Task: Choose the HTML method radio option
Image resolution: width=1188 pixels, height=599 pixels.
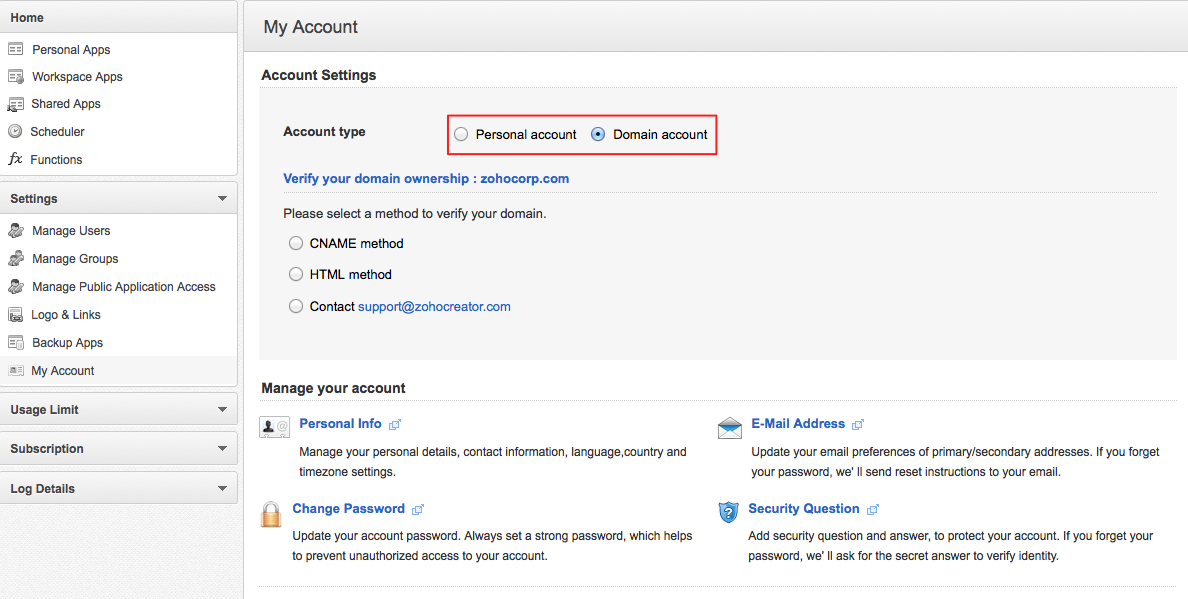Action: [x=296, y=274]
